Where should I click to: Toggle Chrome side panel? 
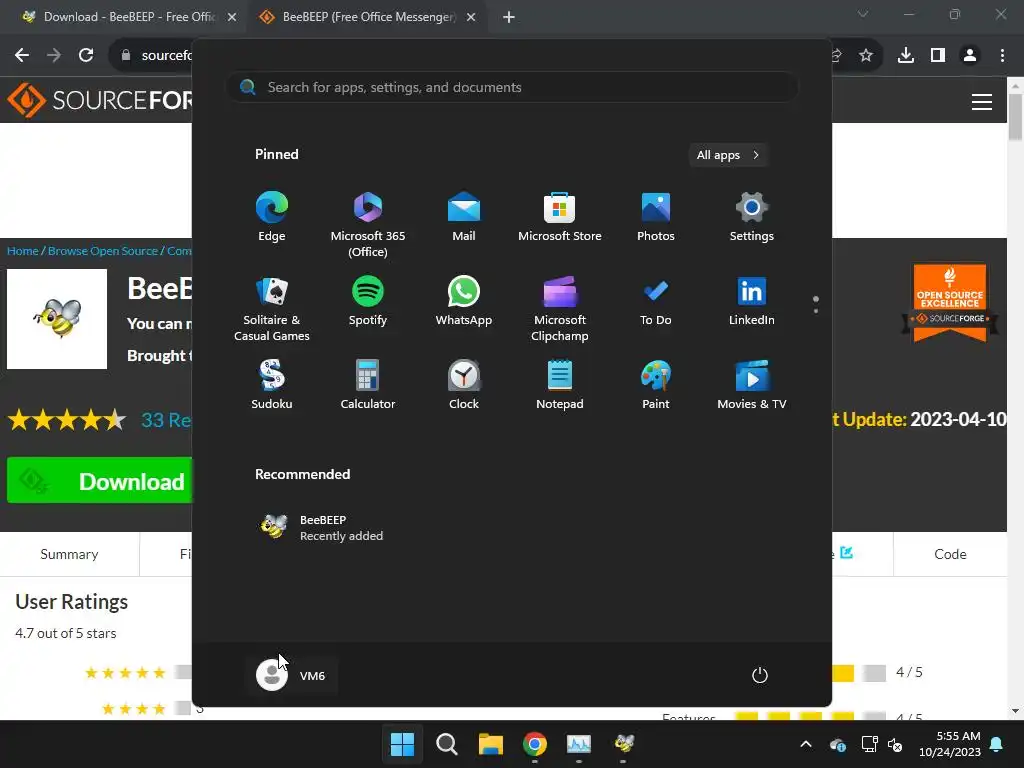point(938,55)
